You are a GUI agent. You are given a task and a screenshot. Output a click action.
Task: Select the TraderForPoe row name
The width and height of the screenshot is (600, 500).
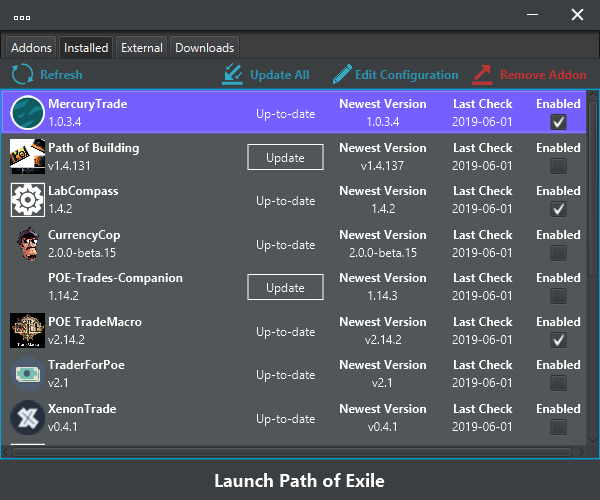(86, 365)
